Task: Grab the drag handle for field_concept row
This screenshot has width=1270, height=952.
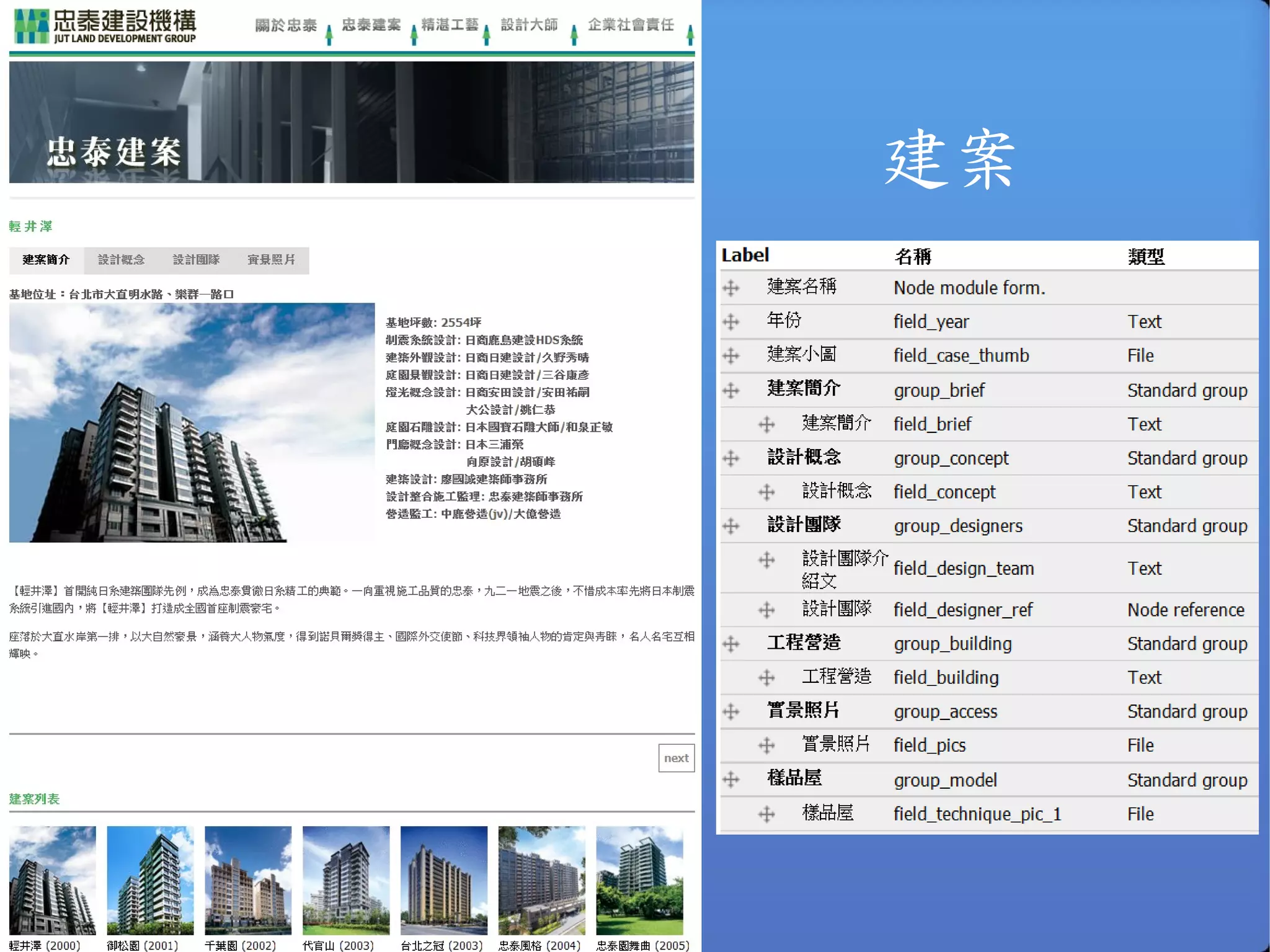Action: click(x=766, y=492)
